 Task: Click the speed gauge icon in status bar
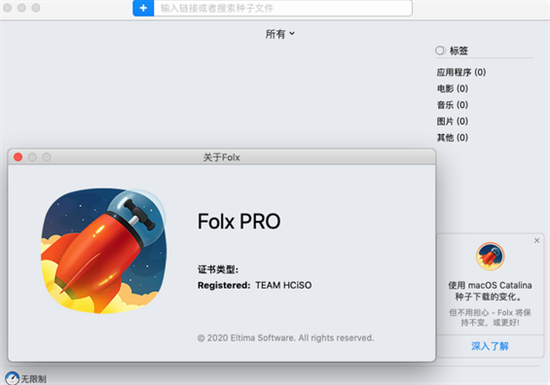pyautogui.click(x=12, y=378)
